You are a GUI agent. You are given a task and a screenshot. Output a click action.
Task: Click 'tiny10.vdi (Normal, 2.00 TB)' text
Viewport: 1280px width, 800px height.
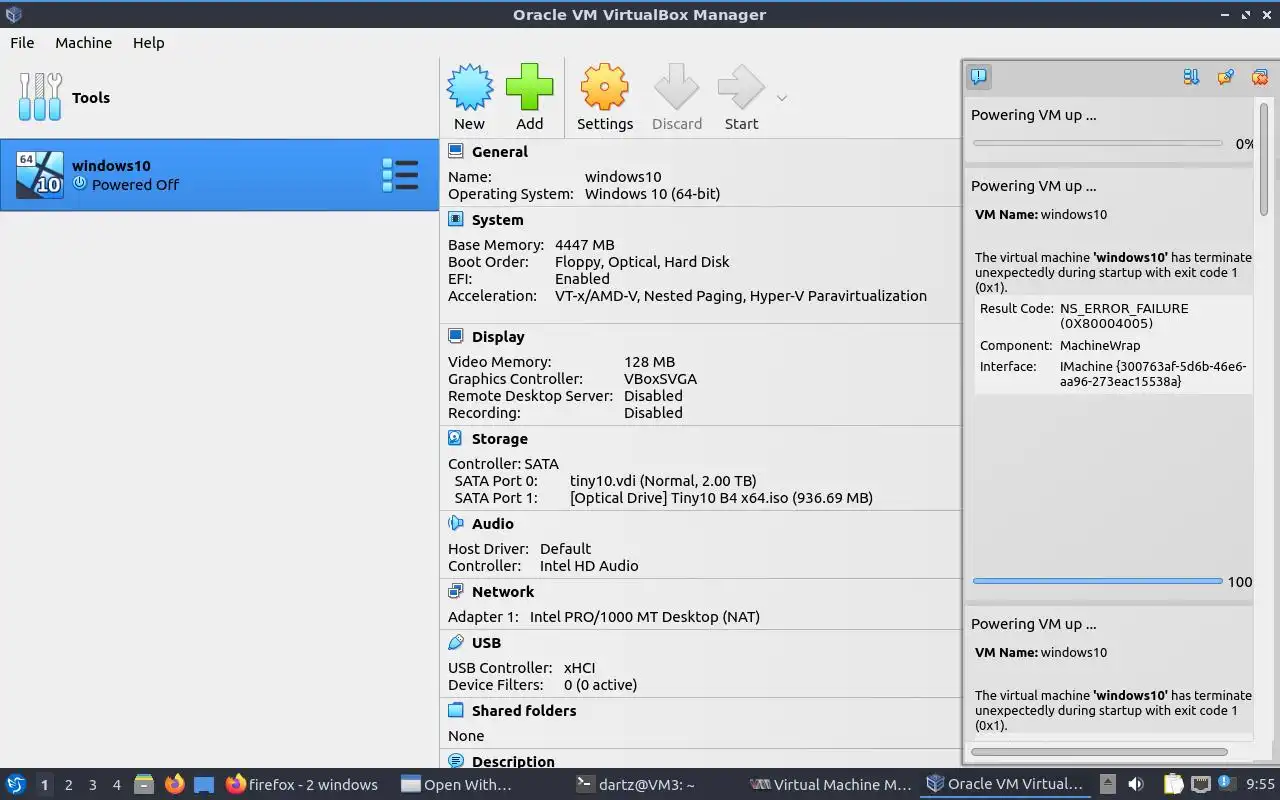point(663,481)
